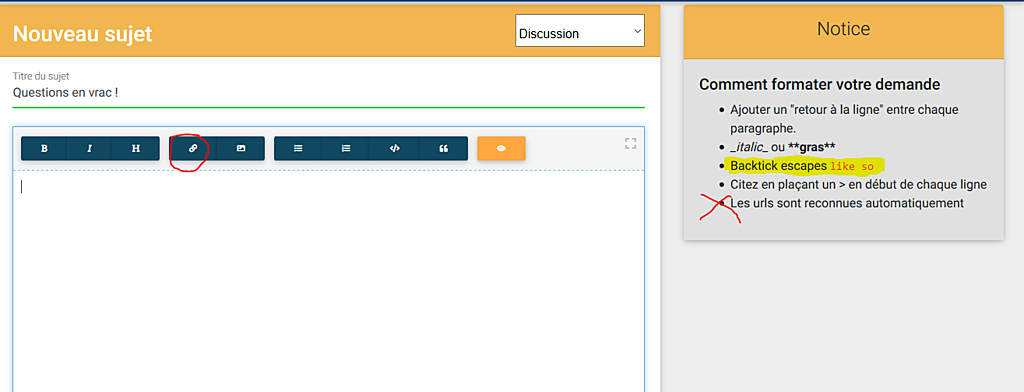The width and height of the screenshot is (1024, 392).
Task: Create a numbered list
Action: tap(346, 148)
